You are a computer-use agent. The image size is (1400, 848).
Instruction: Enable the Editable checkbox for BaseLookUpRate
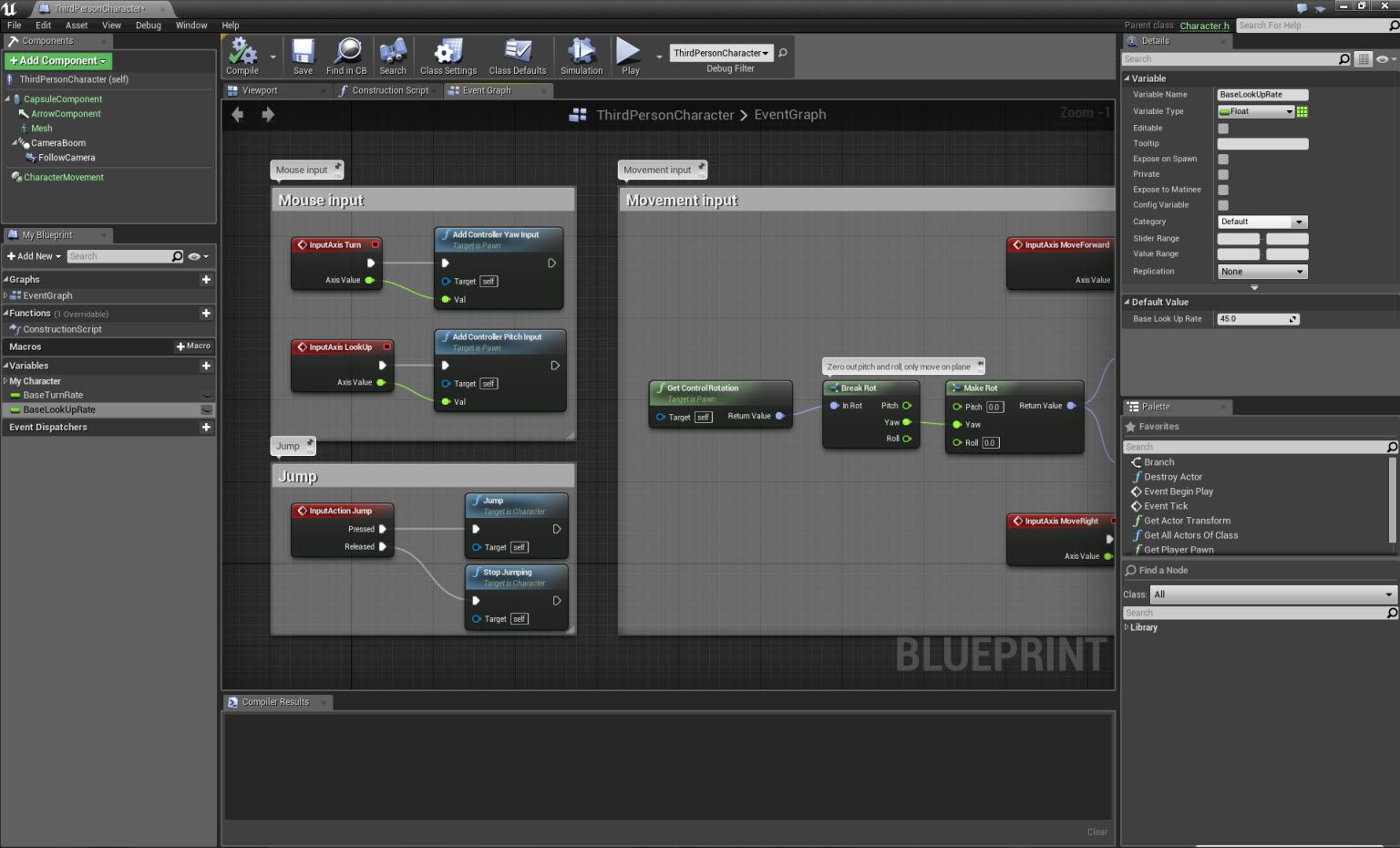[1222, 128]
